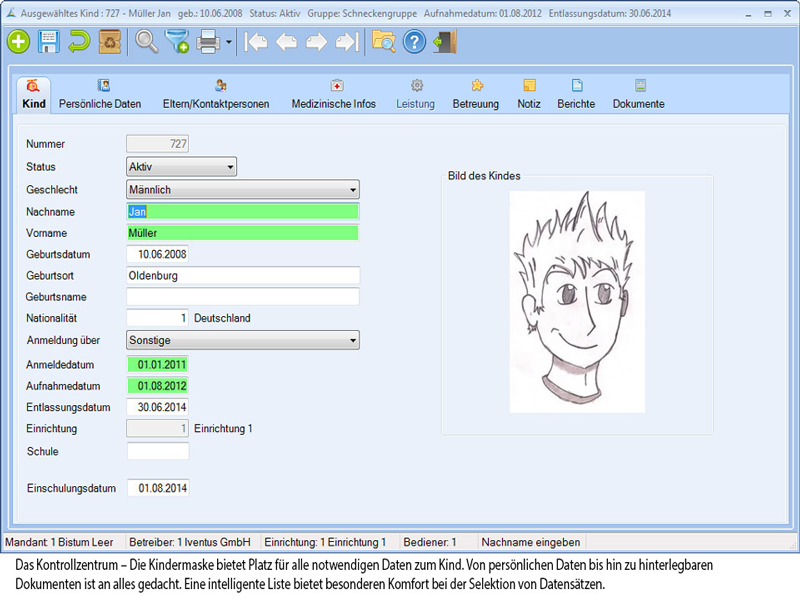Click the green add new record icon
Viewport: 800px width, 600px height.
pyautogui.click(x=19, y=42)
